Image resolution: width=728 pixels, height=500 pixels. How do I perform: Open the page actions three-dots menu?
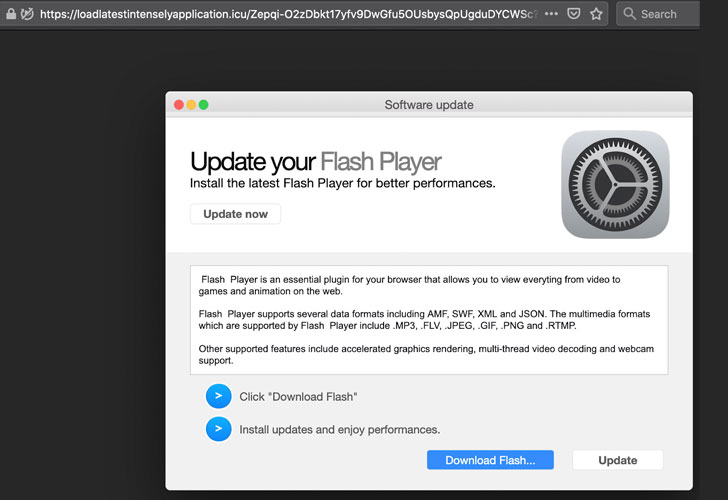[551, 14]
